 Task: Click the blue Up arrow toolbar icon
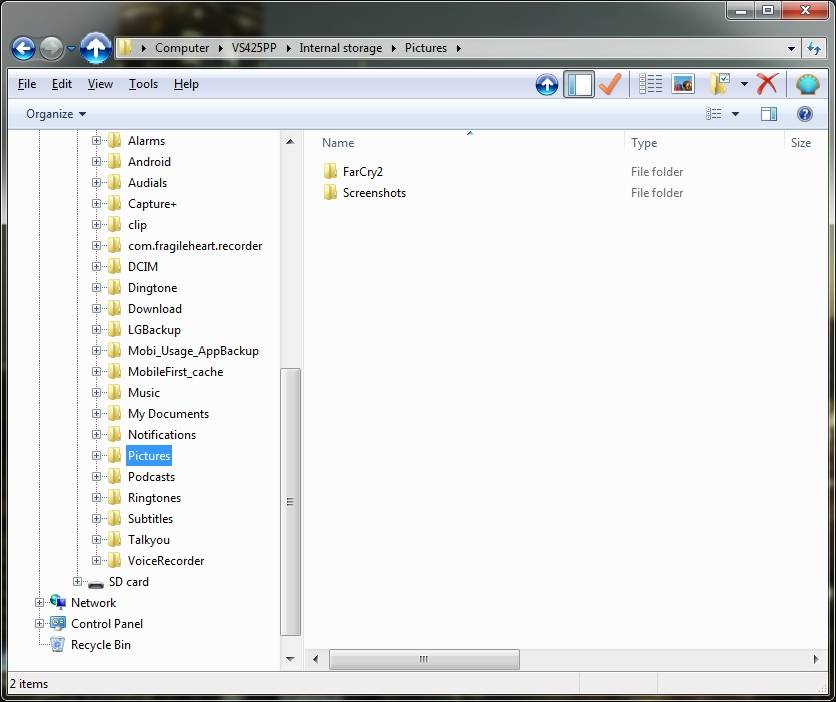(547, 85)
